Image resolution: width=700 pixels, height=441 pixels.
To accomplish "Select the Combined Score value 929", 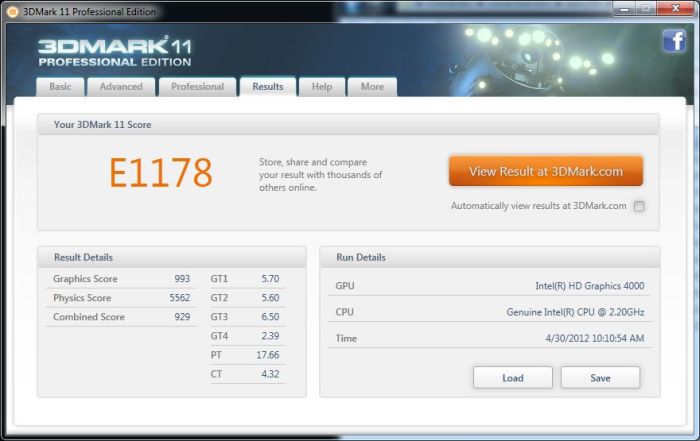I will click(182, 317).
